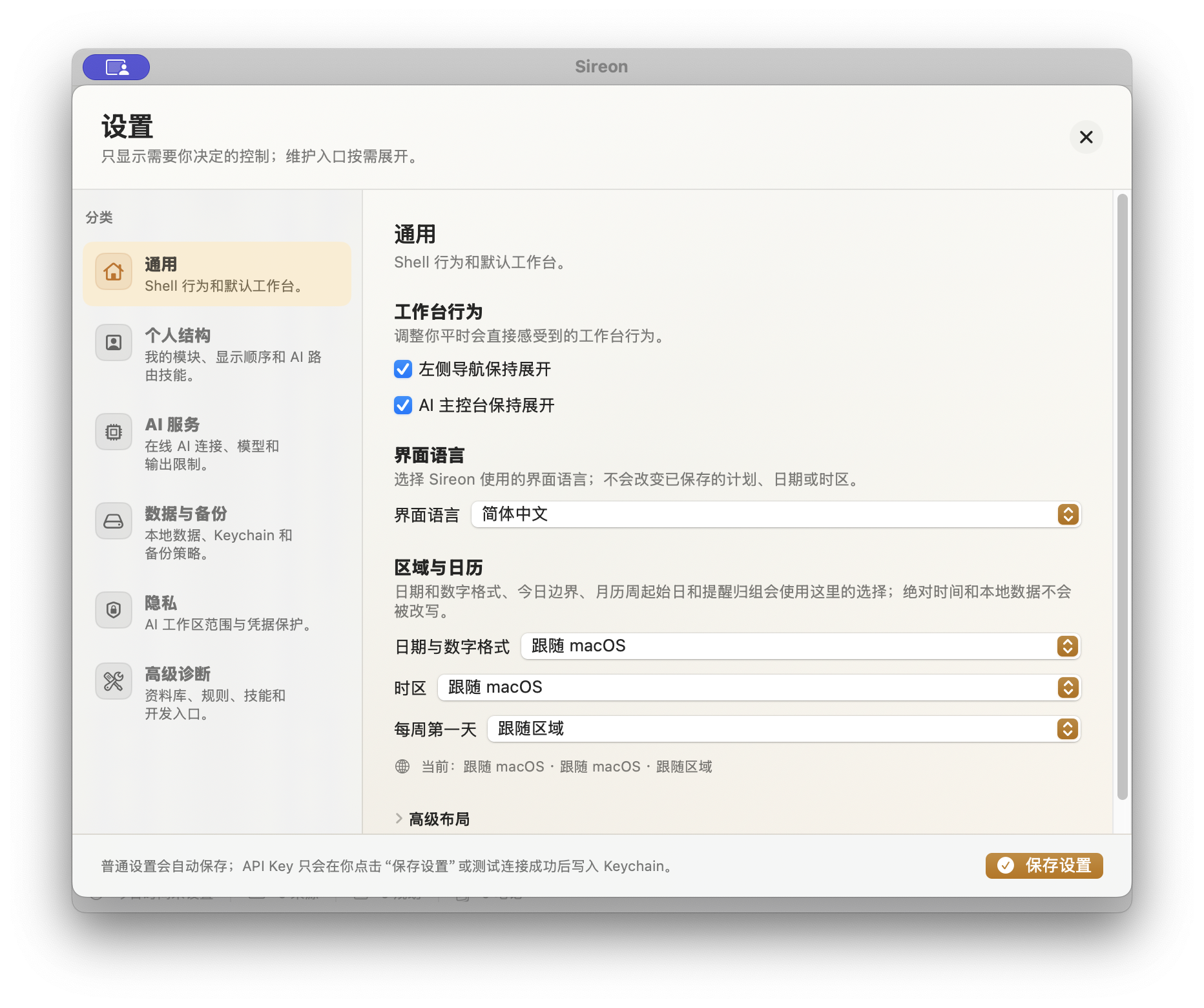1204x1008 pixels.
Task: Go to the 隐私 category
Action: [217, 612]
